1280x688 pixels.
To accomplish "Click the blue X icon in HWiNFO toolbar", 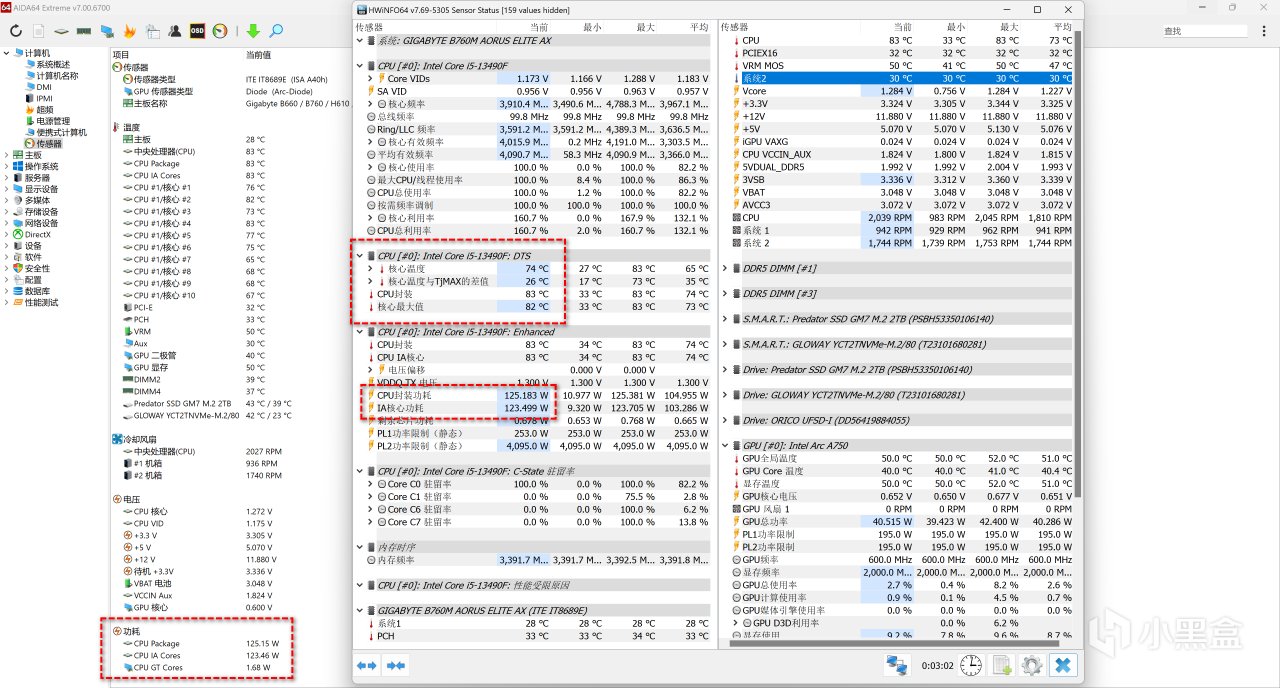I will pos(1063,665).
